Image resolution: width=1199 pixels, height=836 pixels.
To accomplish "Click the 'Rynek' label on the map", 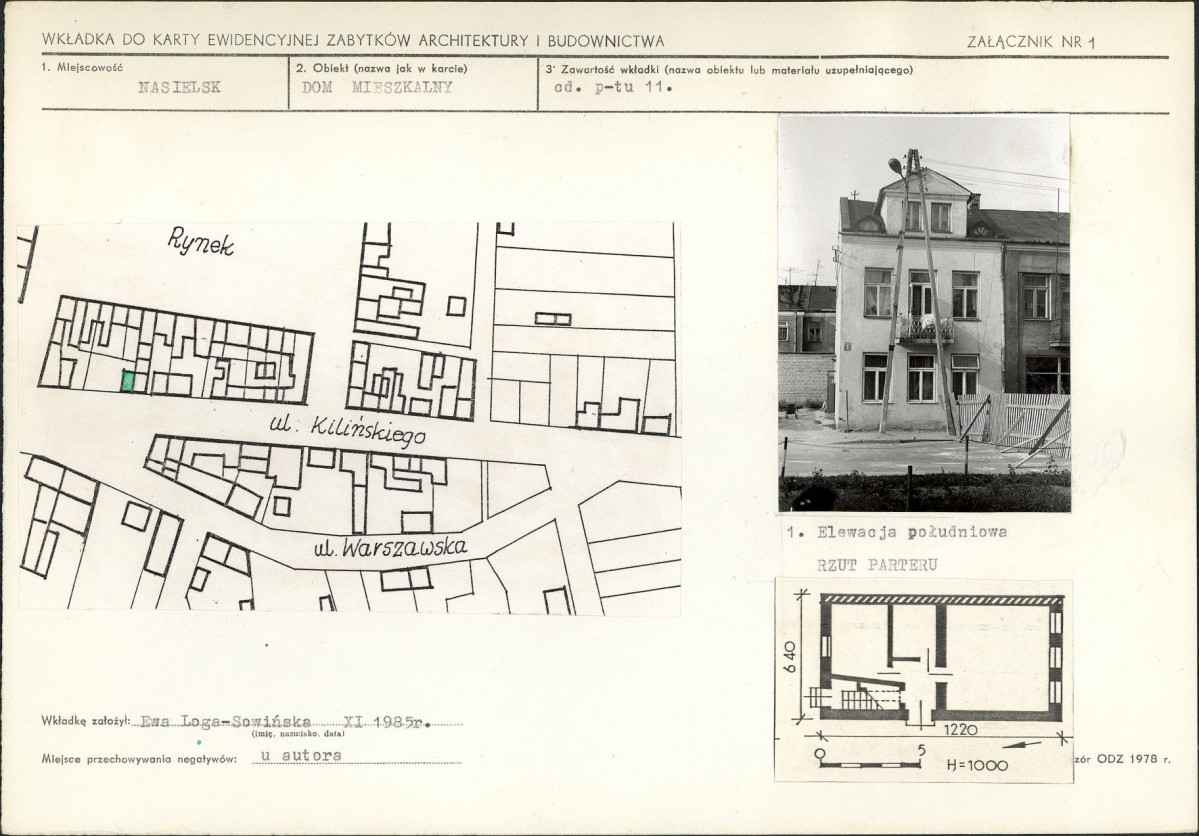I will point(201,241).
